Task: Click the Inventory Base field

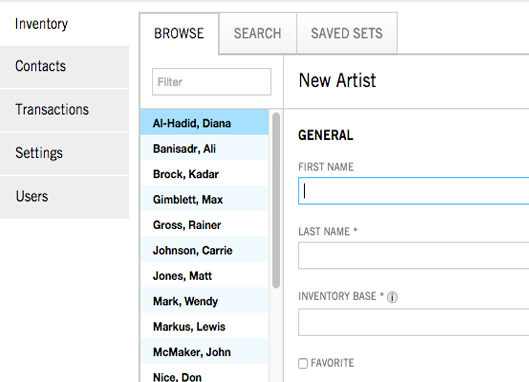Action: pyautogui.click(x=414, y=322)
